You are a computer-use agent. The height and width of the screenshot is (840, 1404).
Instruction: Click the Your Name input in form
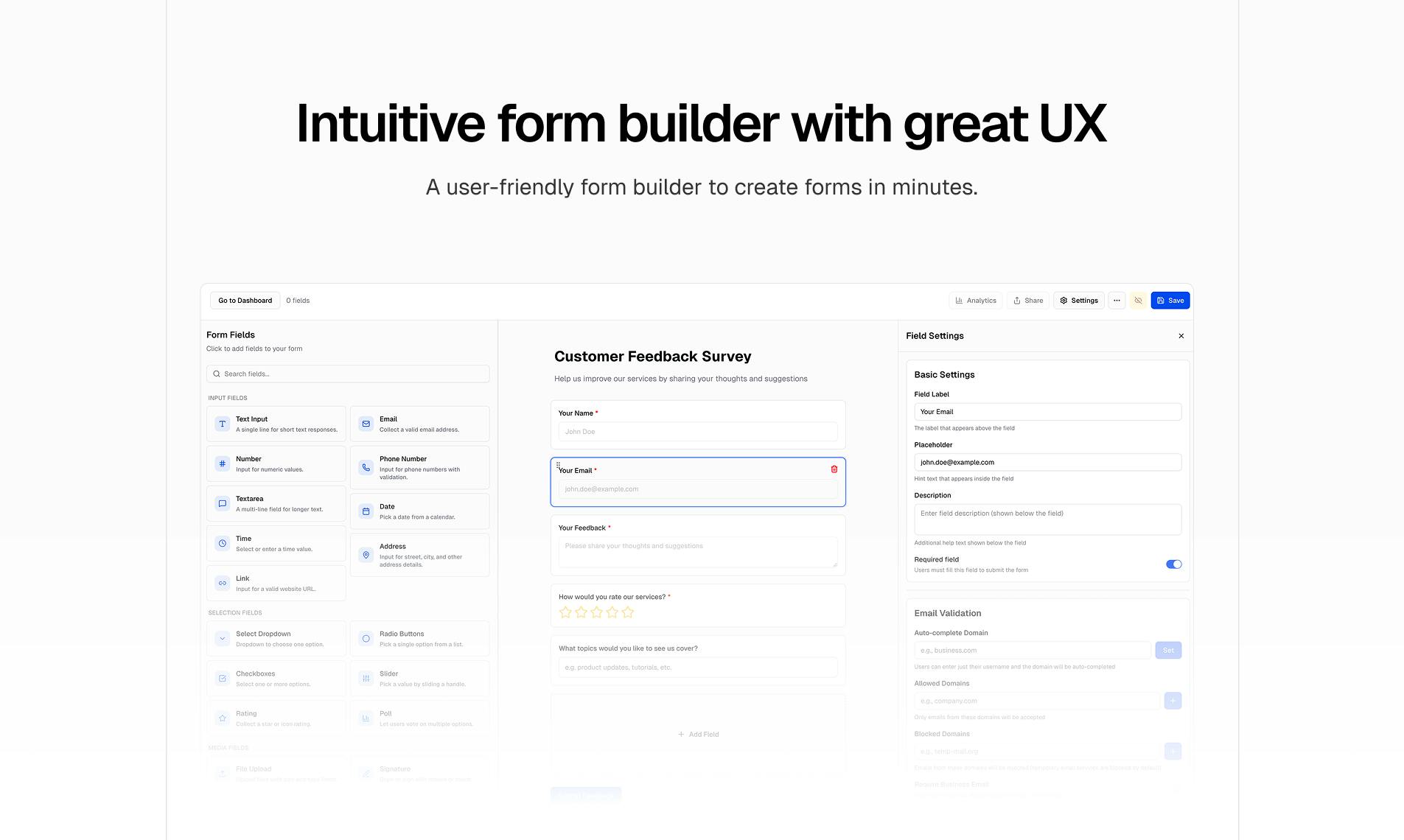[x=697, y=432]
